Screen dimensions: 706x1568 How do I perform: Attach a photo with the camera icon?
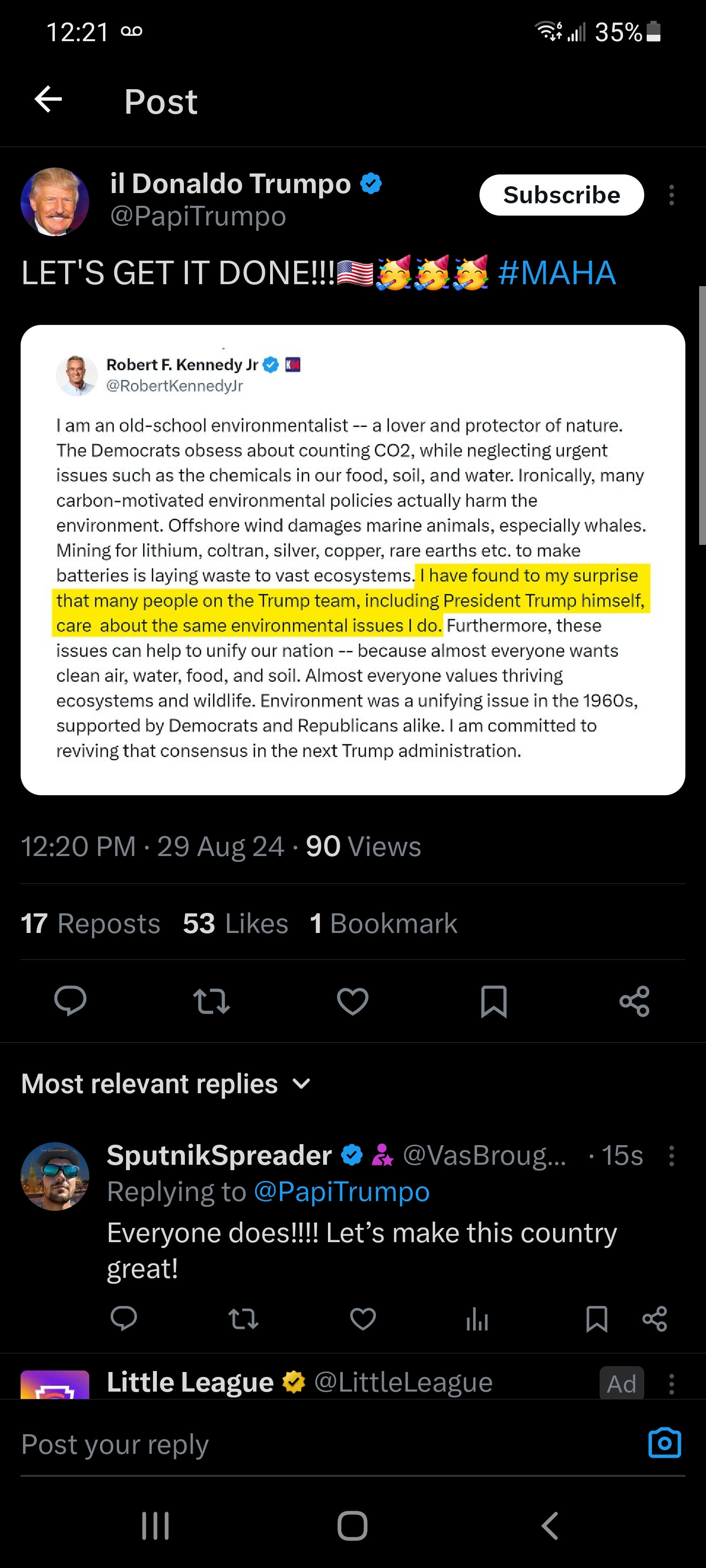coord(664,1443)
